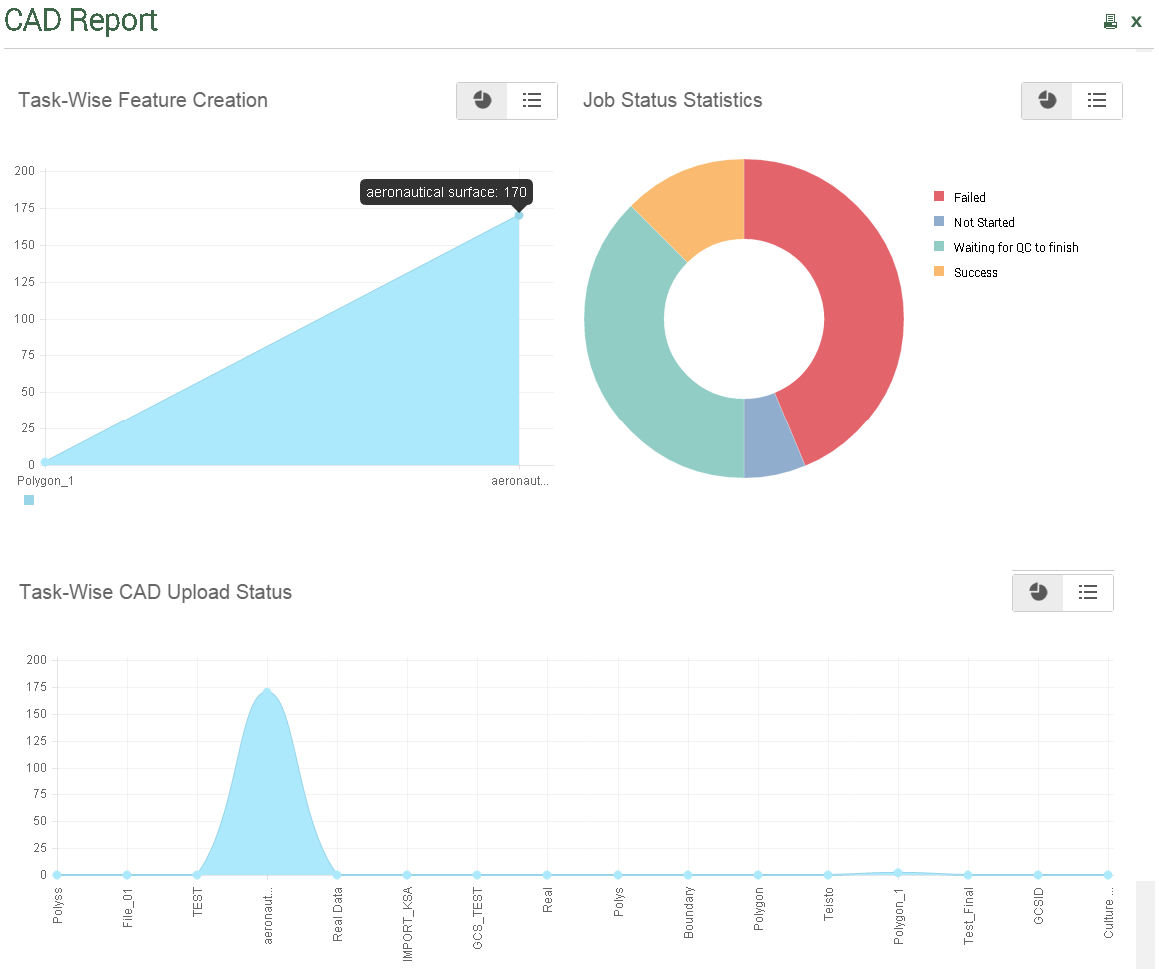
Task: Switch Task-Wise Feature Creation to list view
Action: [532, 101]
